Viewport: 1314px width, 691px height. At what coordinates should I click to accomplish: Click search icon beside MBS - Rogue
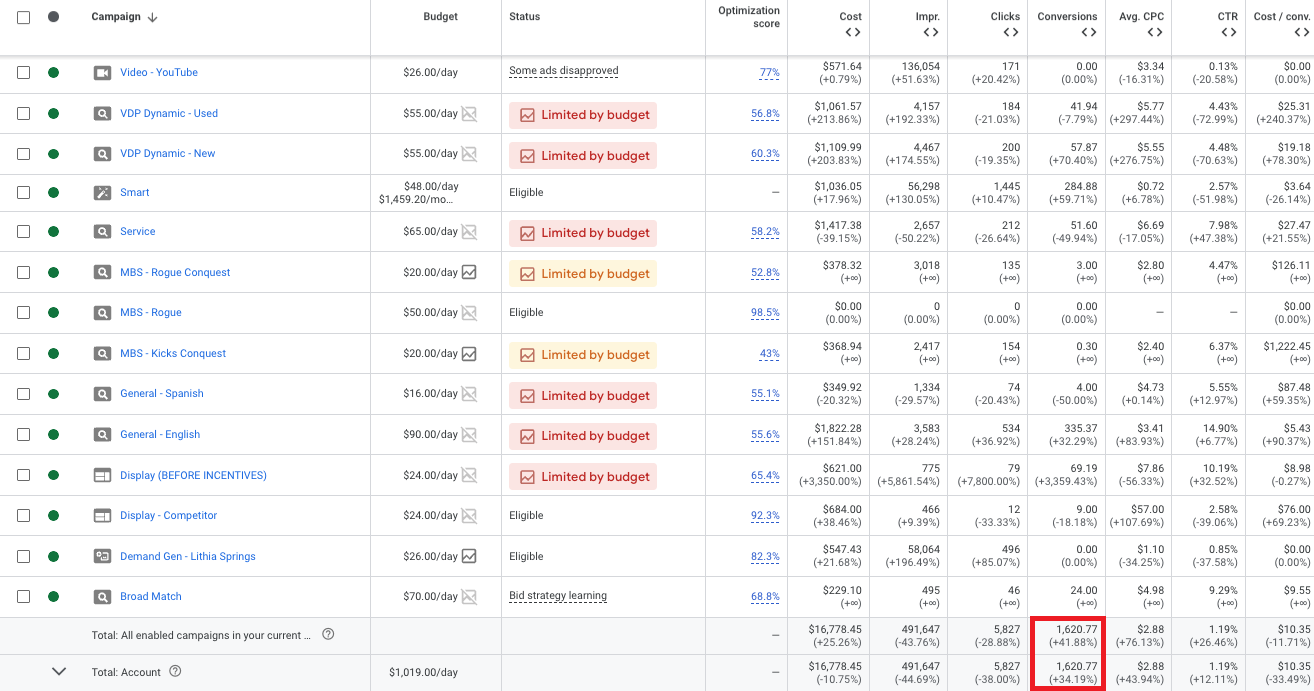102,312
